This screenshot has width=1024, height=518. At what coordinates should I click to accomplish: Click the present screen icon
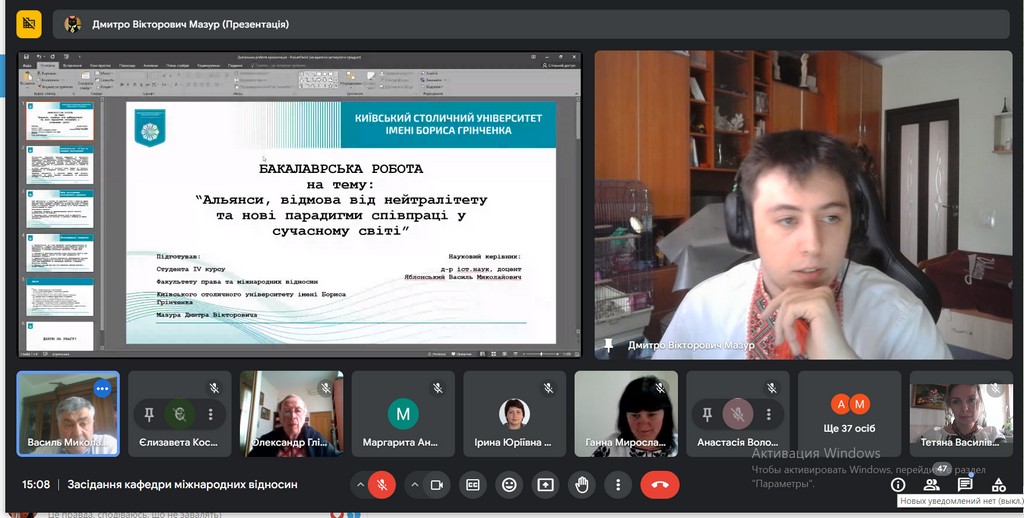click(545, 485)
